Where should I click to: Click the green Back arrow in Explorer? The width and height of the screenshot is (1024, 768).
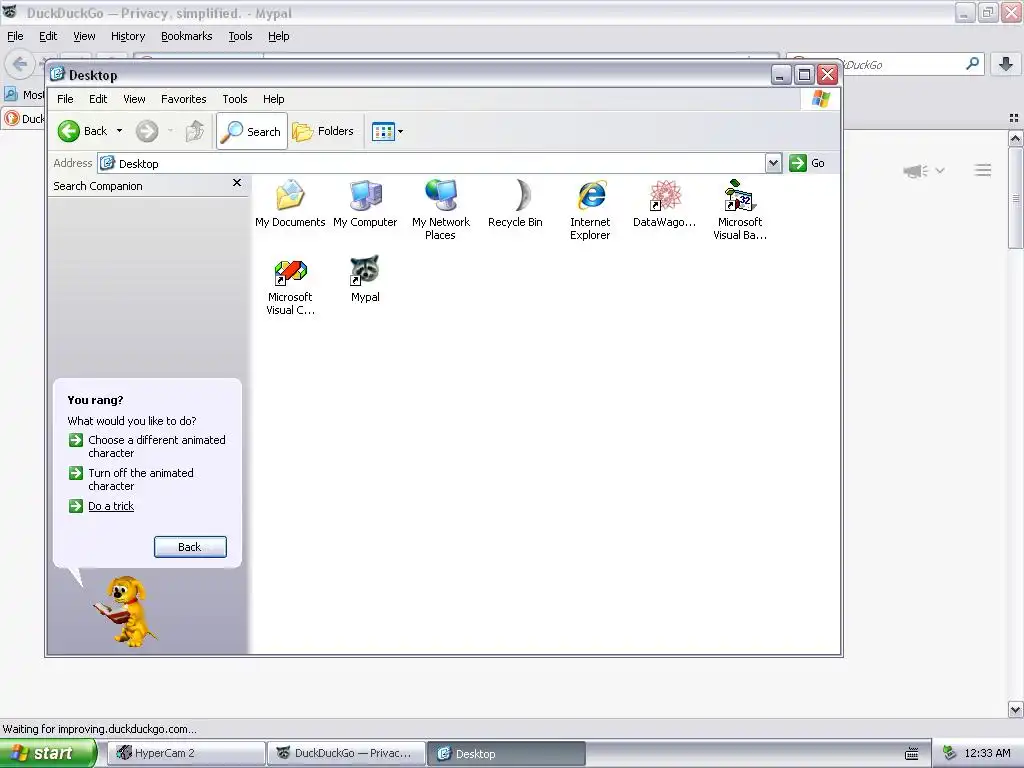69,131
